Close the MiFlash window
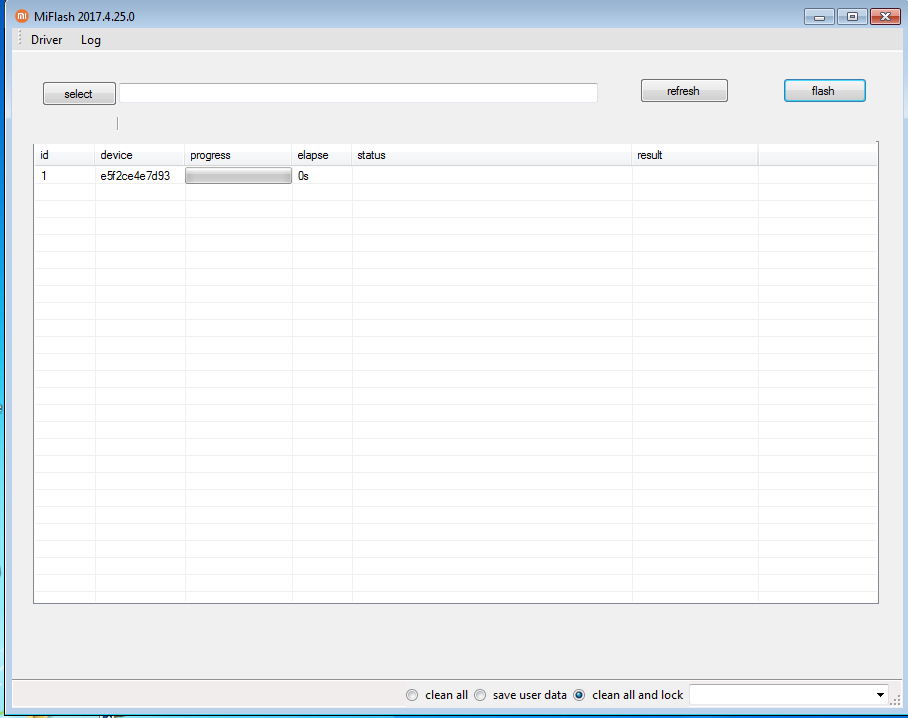The width and height of the screenshot is (908, 718). tap(885, 17)
